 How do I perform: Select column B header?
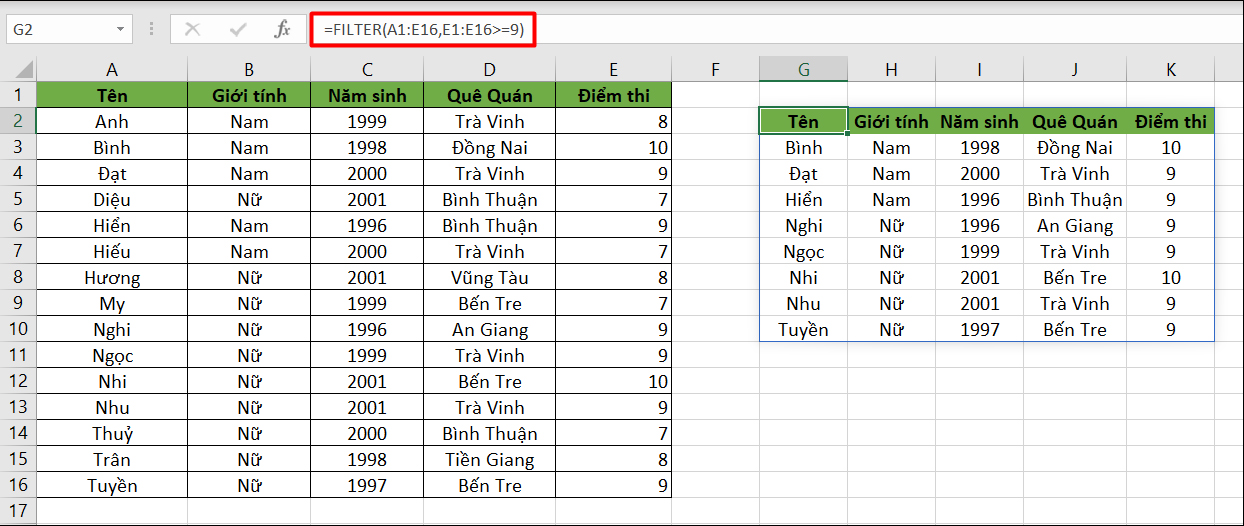pyautogui.click(x=249, y=69)
